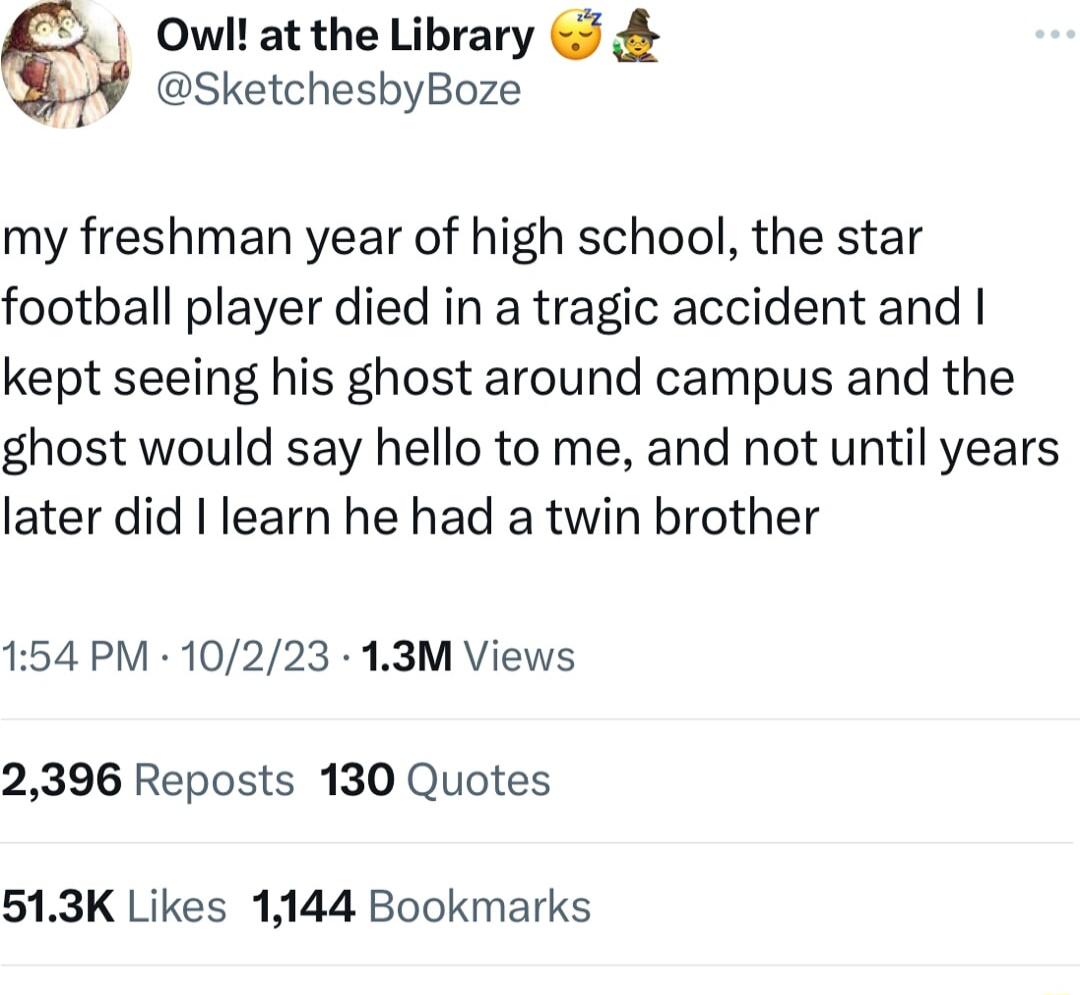
Task: Click the Reposts label
Action: coord(213,779)
